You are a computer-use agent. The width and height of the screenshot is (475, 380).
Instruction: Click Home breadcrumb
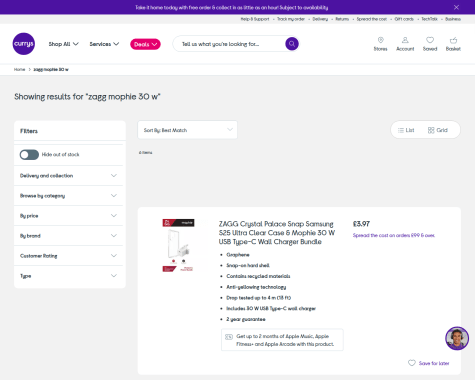click(19, 69)
